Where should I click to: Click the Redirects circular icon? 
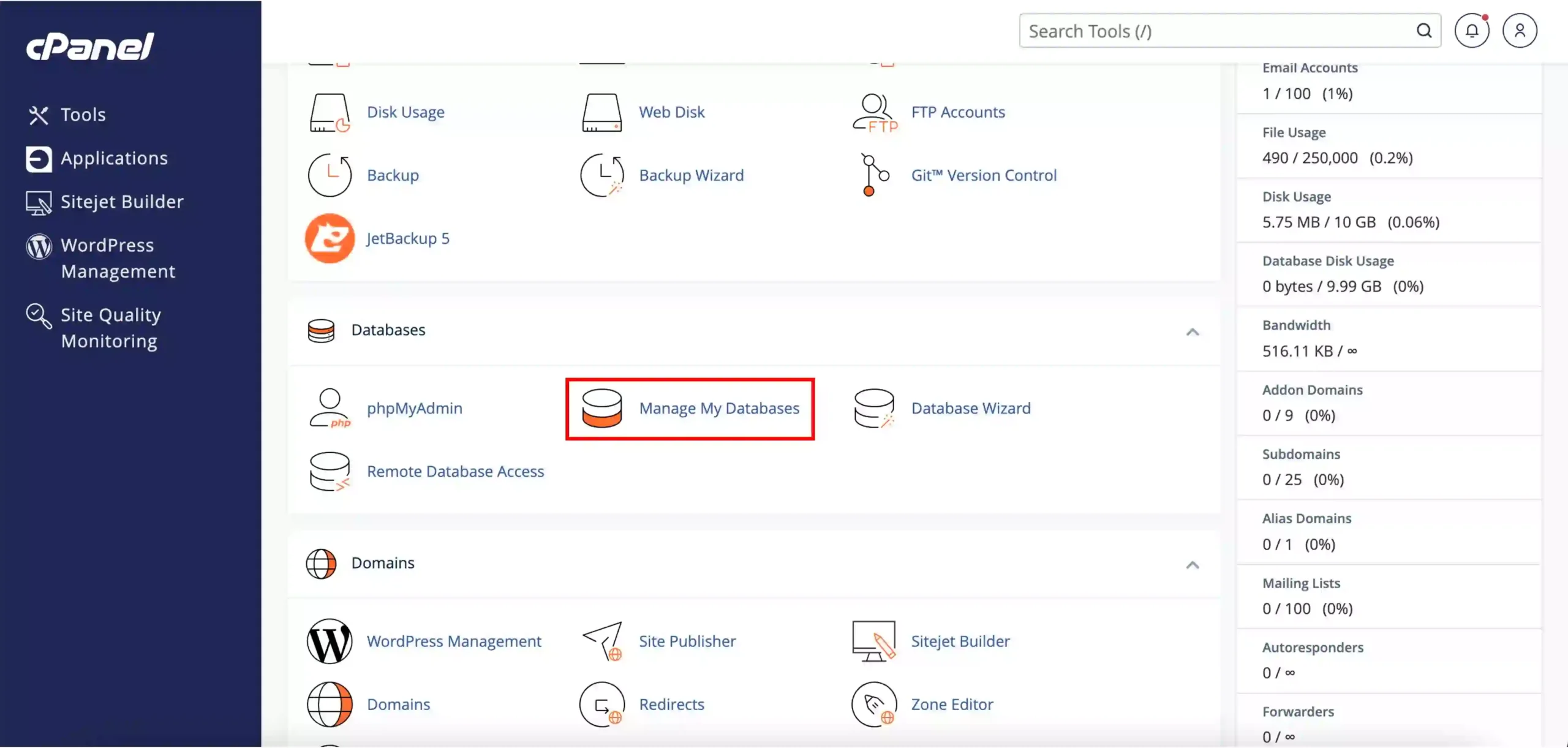coord(601,705)
